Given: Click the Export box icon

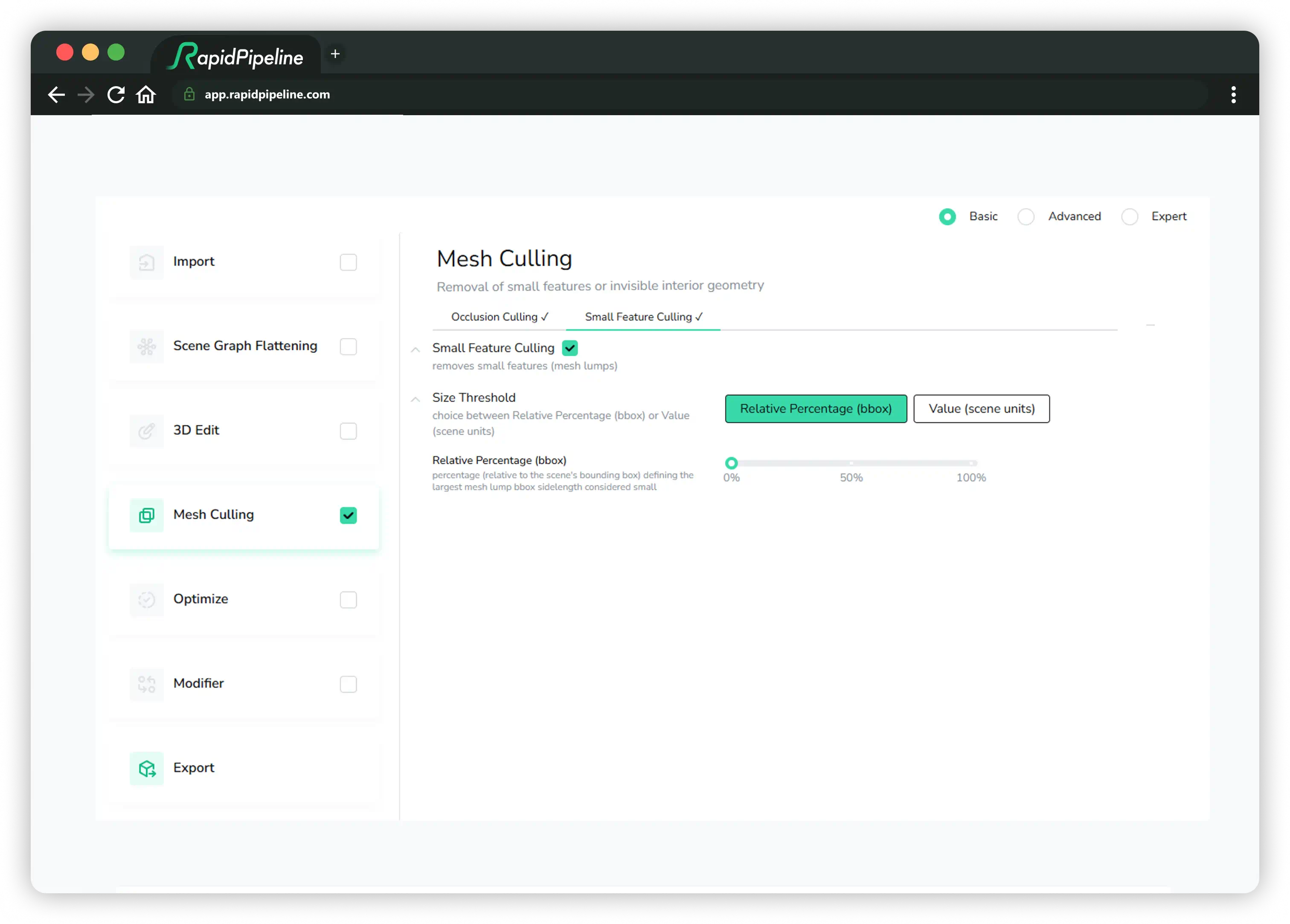Looking at the screenshot, I should pos(146,769).
